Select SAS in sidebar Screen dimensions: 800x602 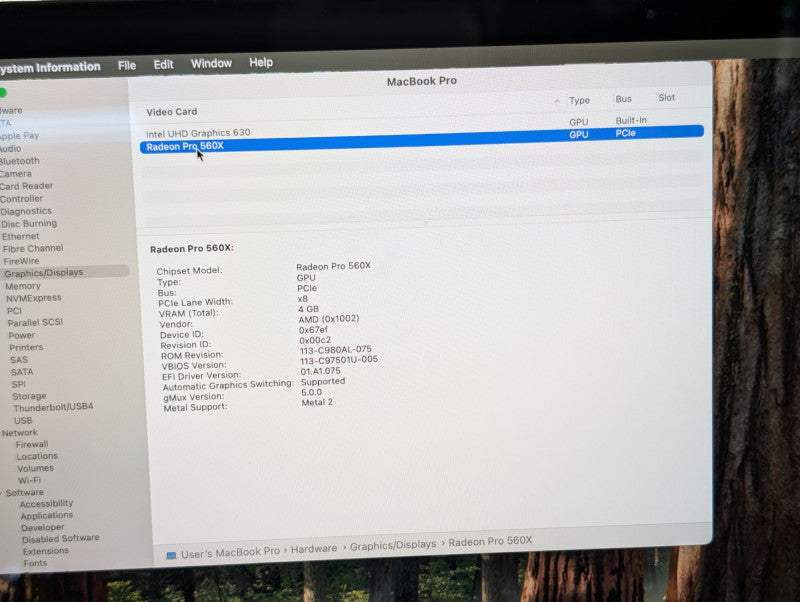click(19, 360)
